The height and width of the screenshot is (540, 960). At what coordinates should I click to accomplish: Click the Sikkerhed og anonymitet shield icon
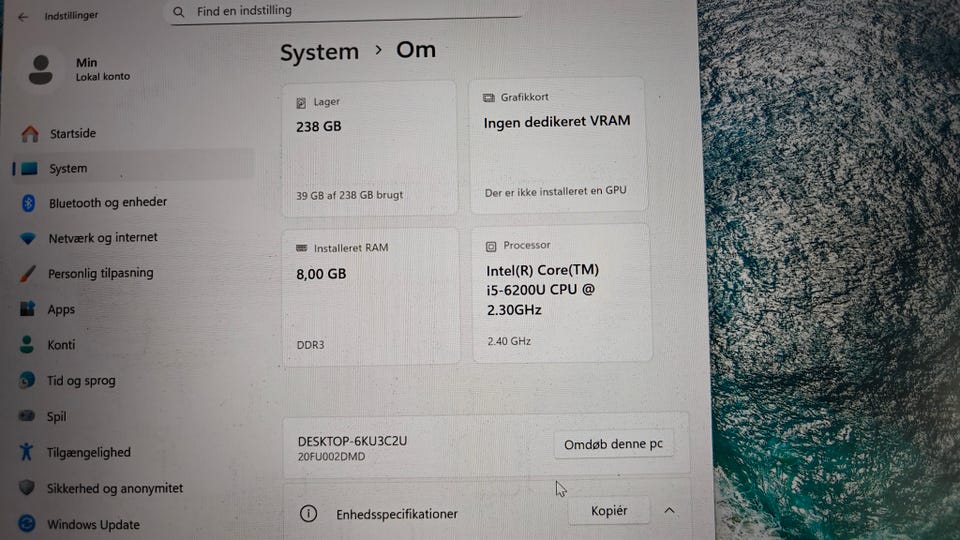(26, 487)
